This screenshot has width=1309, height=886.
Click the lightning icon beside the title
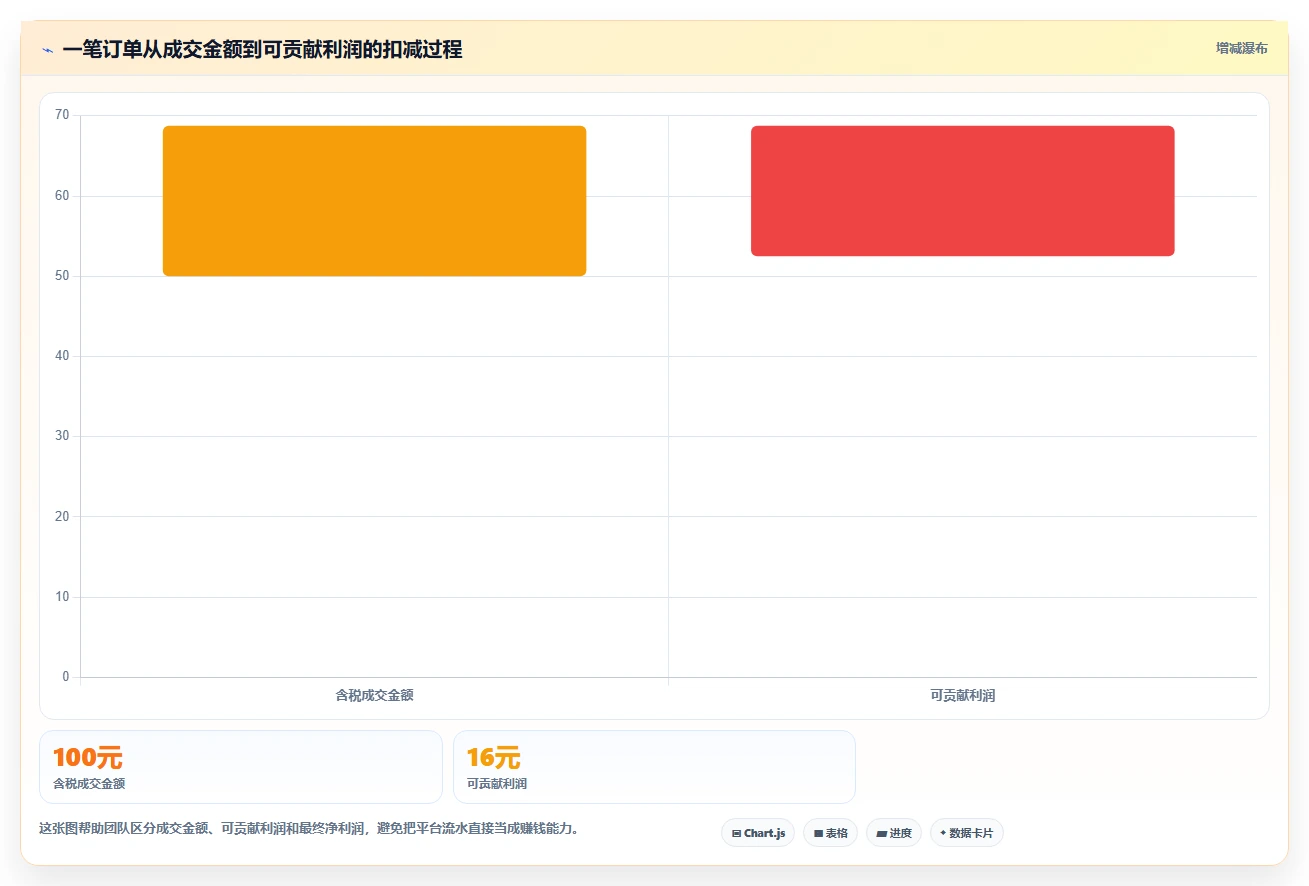(x=47, y=50)
